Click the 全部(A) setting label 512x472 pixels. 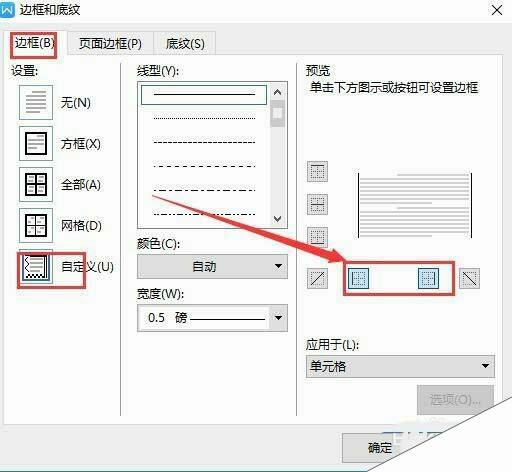coord(81,185)
